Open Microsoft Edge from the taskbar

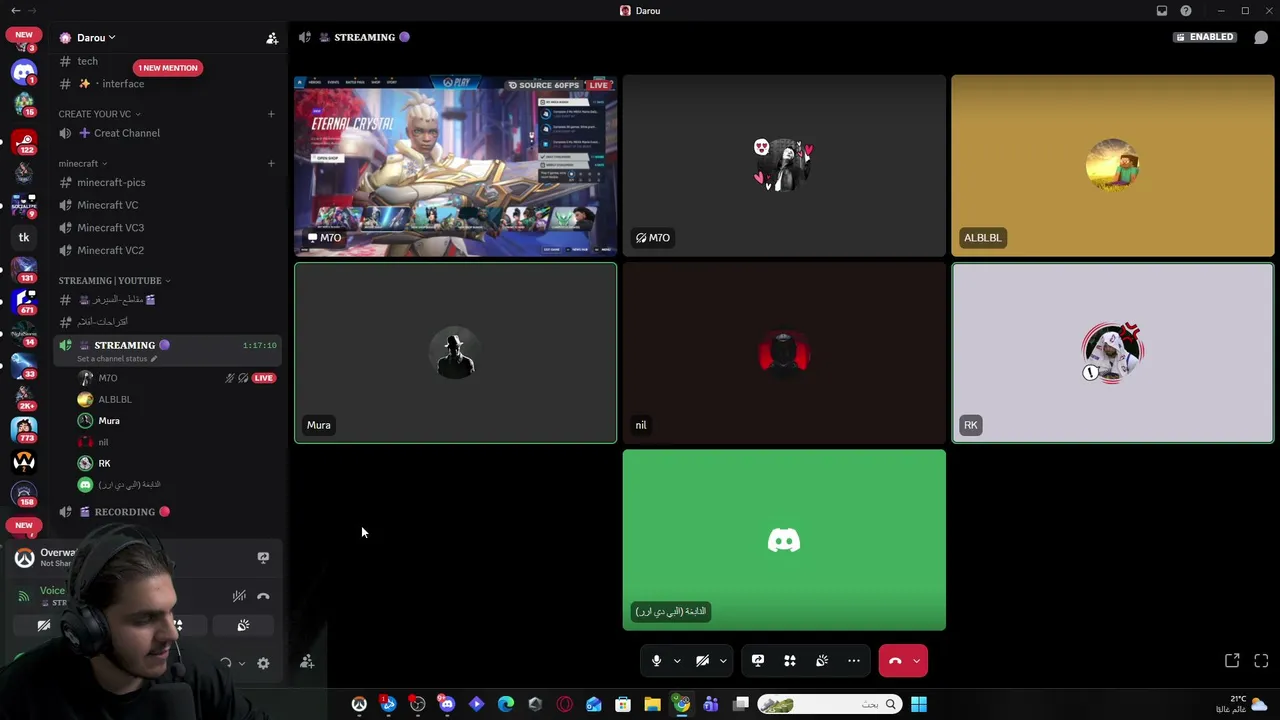[506, 705]
